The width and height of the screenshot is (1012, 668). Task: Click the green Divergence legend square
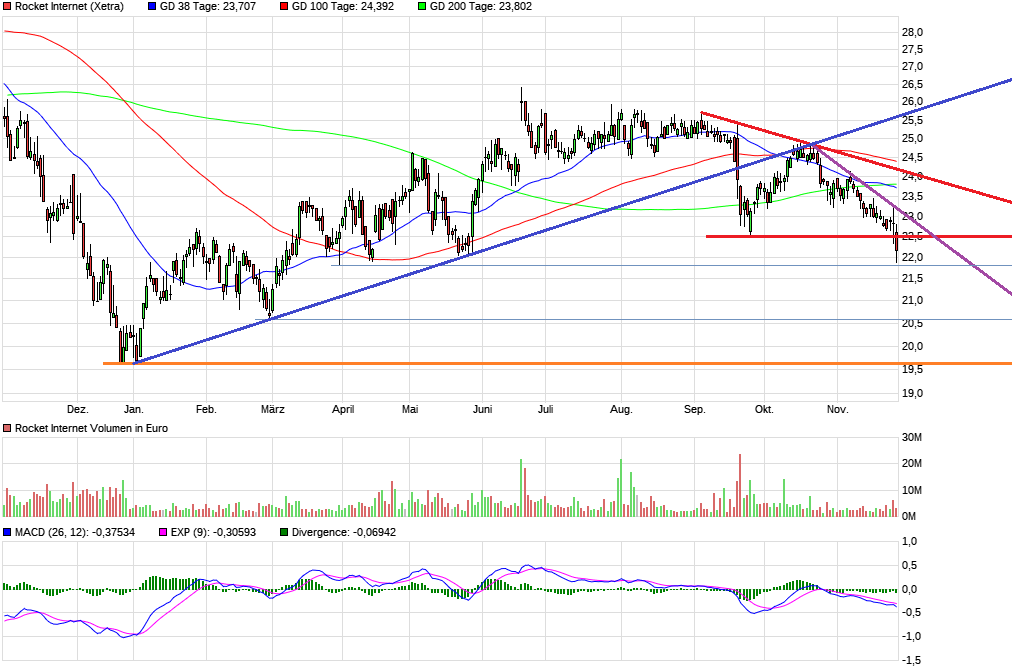point(283,533)
